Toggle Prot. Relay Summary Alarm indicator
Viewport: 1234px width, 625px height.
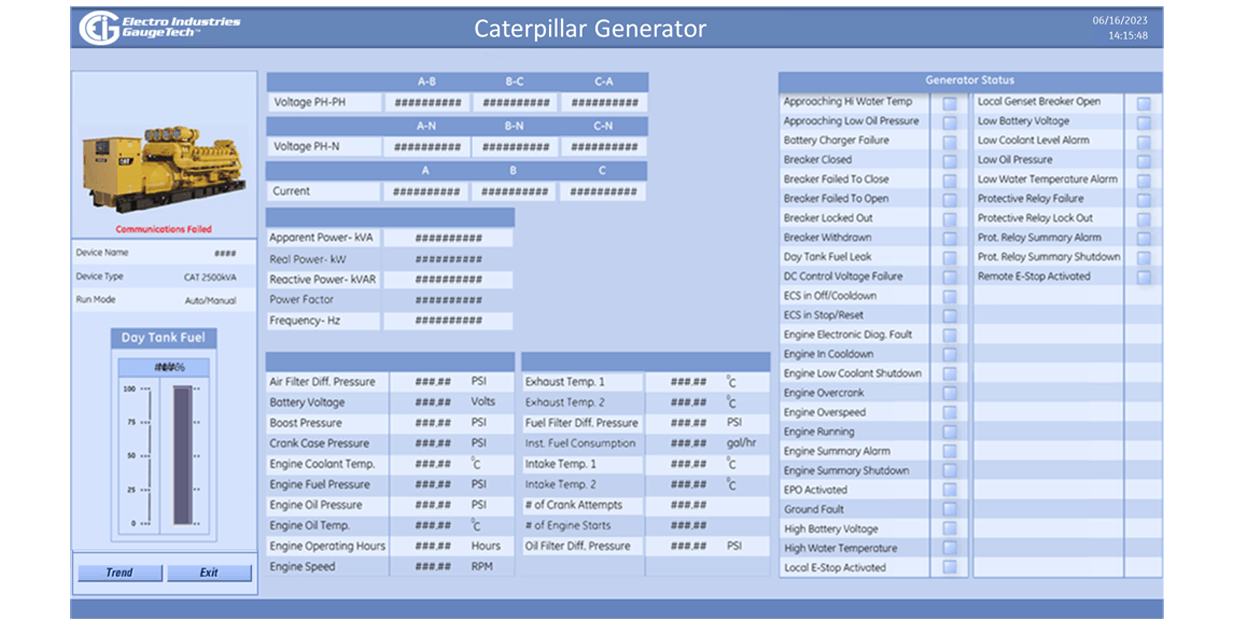tap(1143, 238)
